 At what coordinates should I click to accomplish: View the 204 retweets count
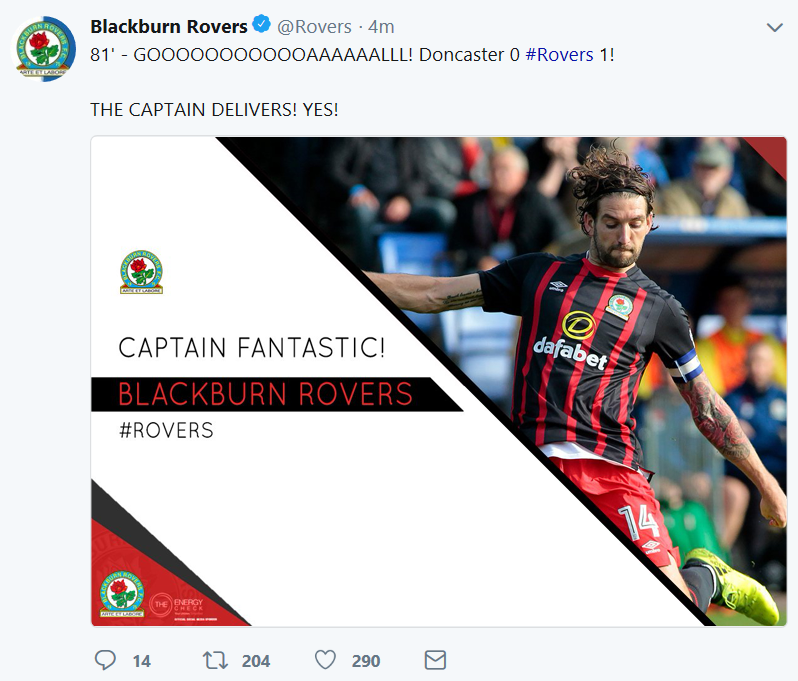pyautogui.click(x=255, y=661)
